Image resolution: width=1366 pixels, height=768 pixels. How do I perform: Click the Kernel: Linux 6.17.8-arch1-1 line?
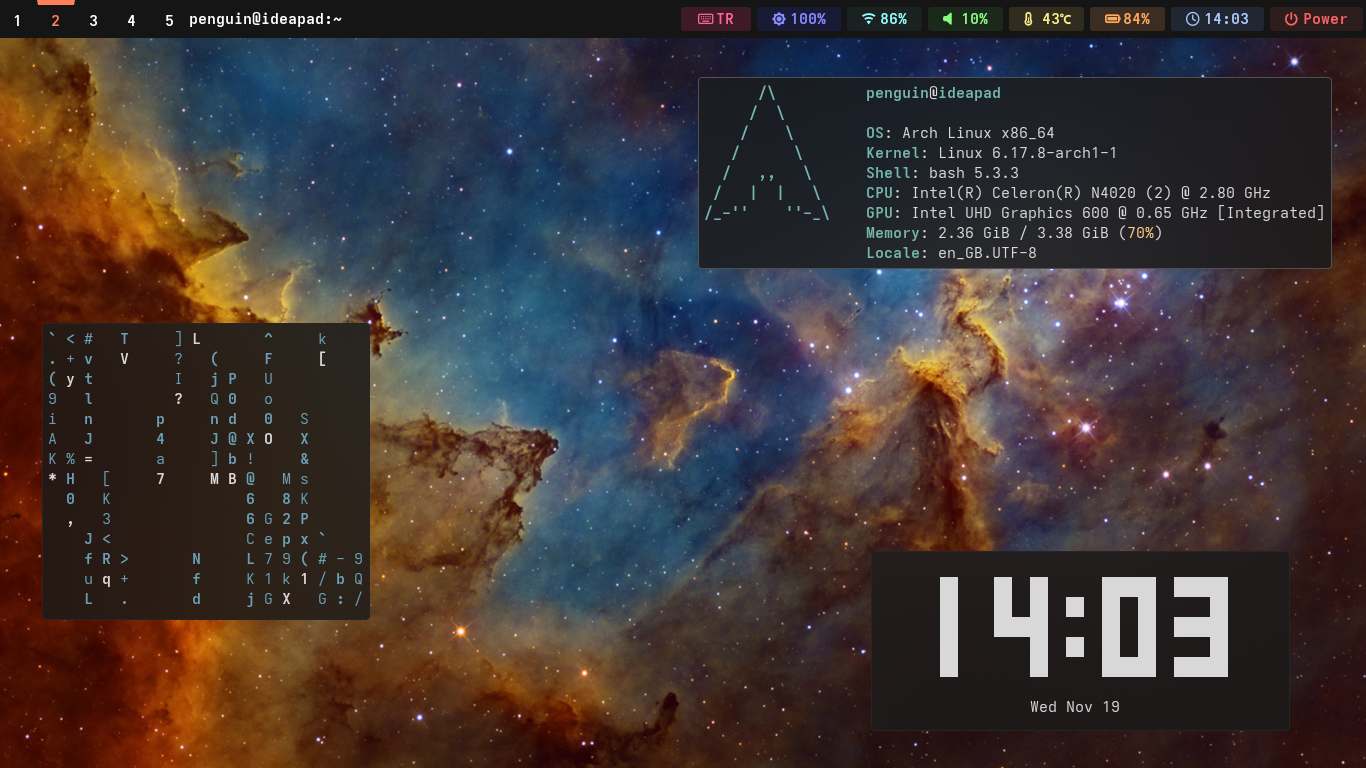click(x=992, y=153)
